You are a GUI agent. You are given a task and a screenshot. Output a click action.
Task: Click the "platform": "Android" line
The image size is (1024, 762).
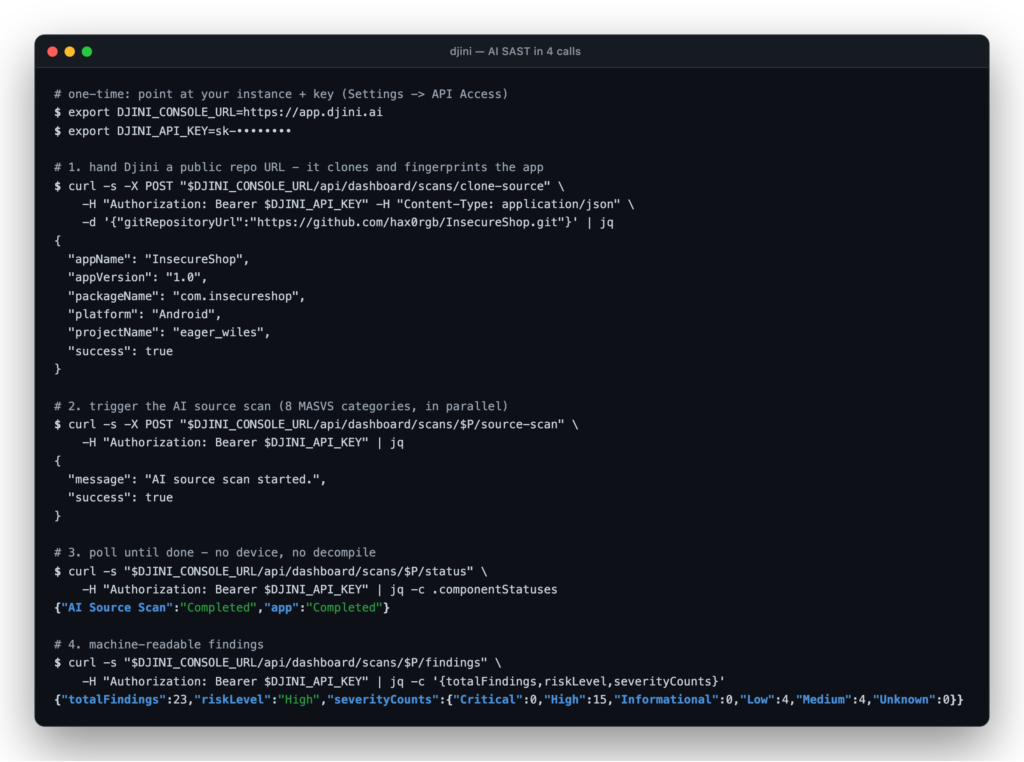145,314
